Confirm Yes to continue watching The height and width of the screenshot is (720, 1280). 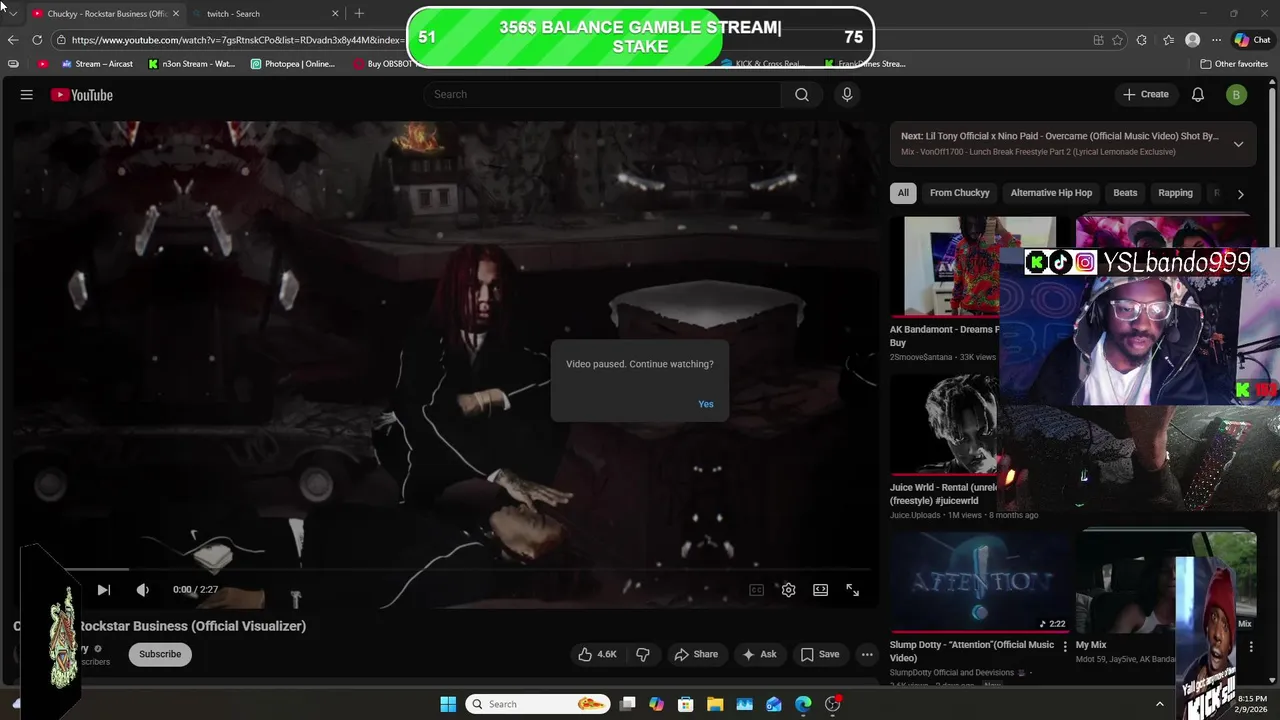pyautogui.click(x=706, y=404)
